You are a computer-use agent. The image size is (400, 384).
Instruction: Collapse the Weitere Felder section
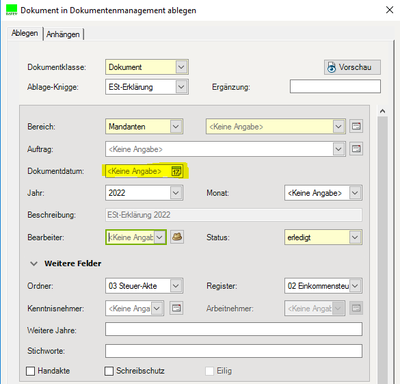pos(34,264)
